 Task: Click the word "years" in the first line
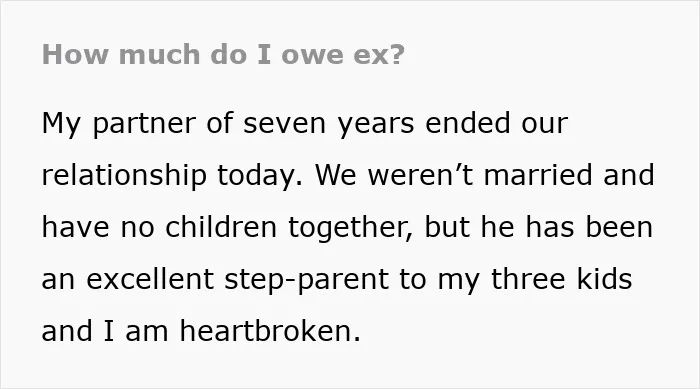point(376,125)
